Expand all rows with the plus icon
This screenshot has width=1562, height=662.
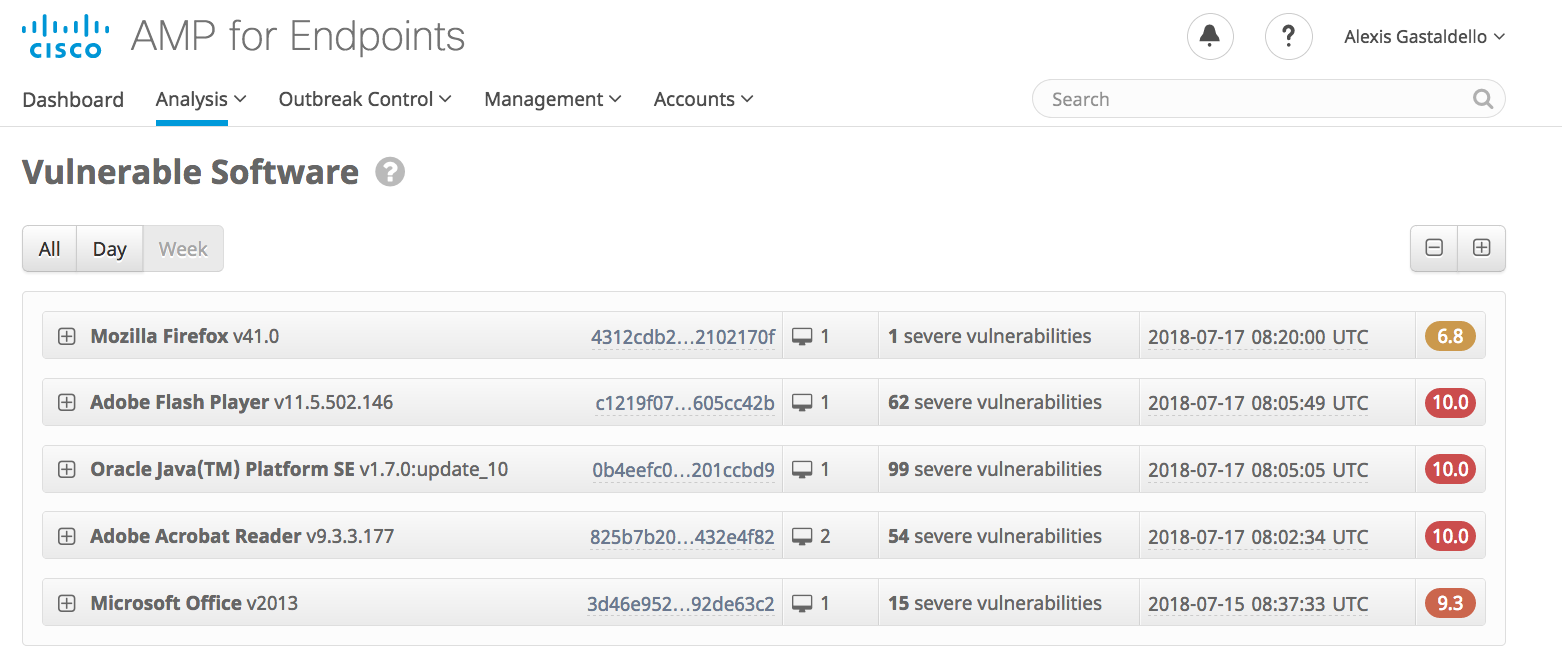(x=1481, y=249)
